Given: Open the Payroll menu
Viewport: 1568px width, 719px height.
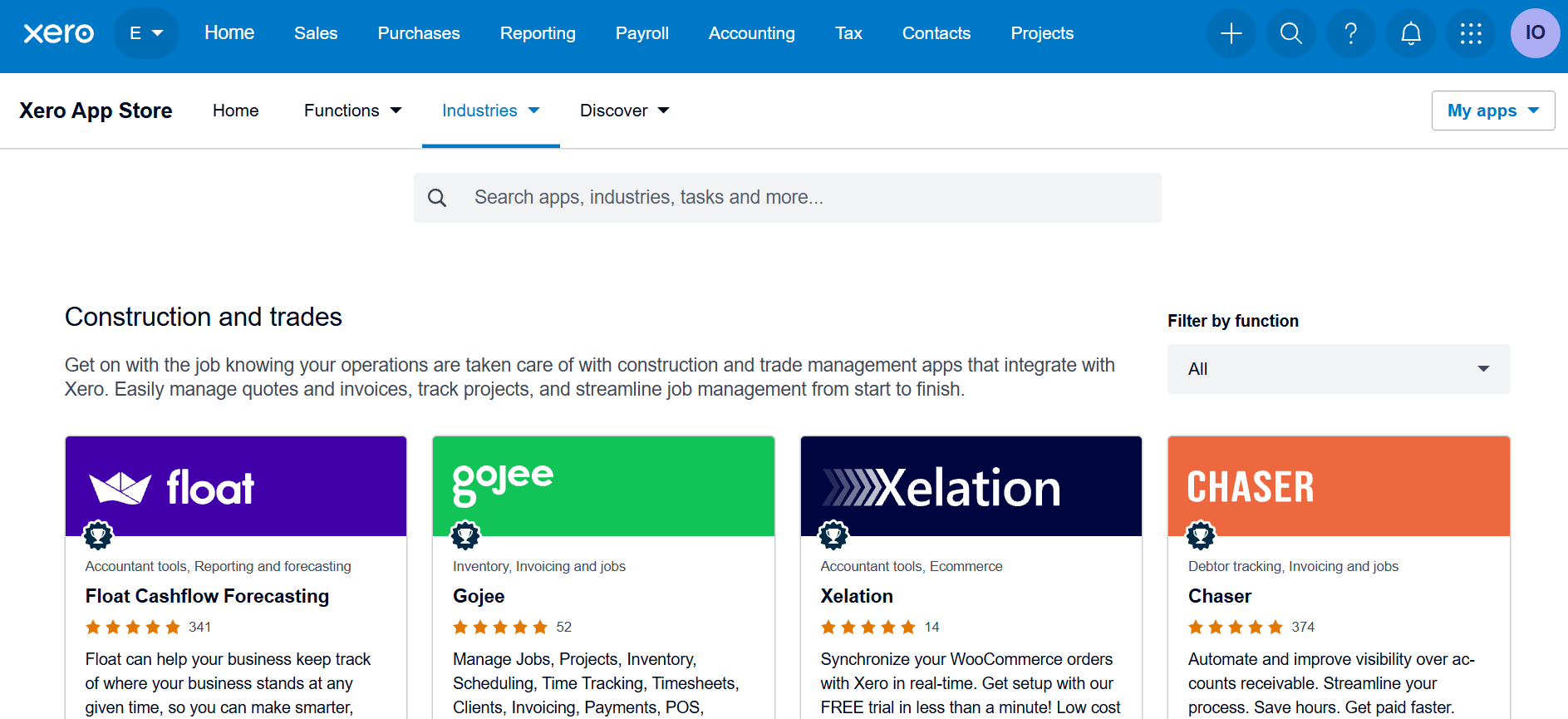Looking at the screenshot, I should coord(642,33).
